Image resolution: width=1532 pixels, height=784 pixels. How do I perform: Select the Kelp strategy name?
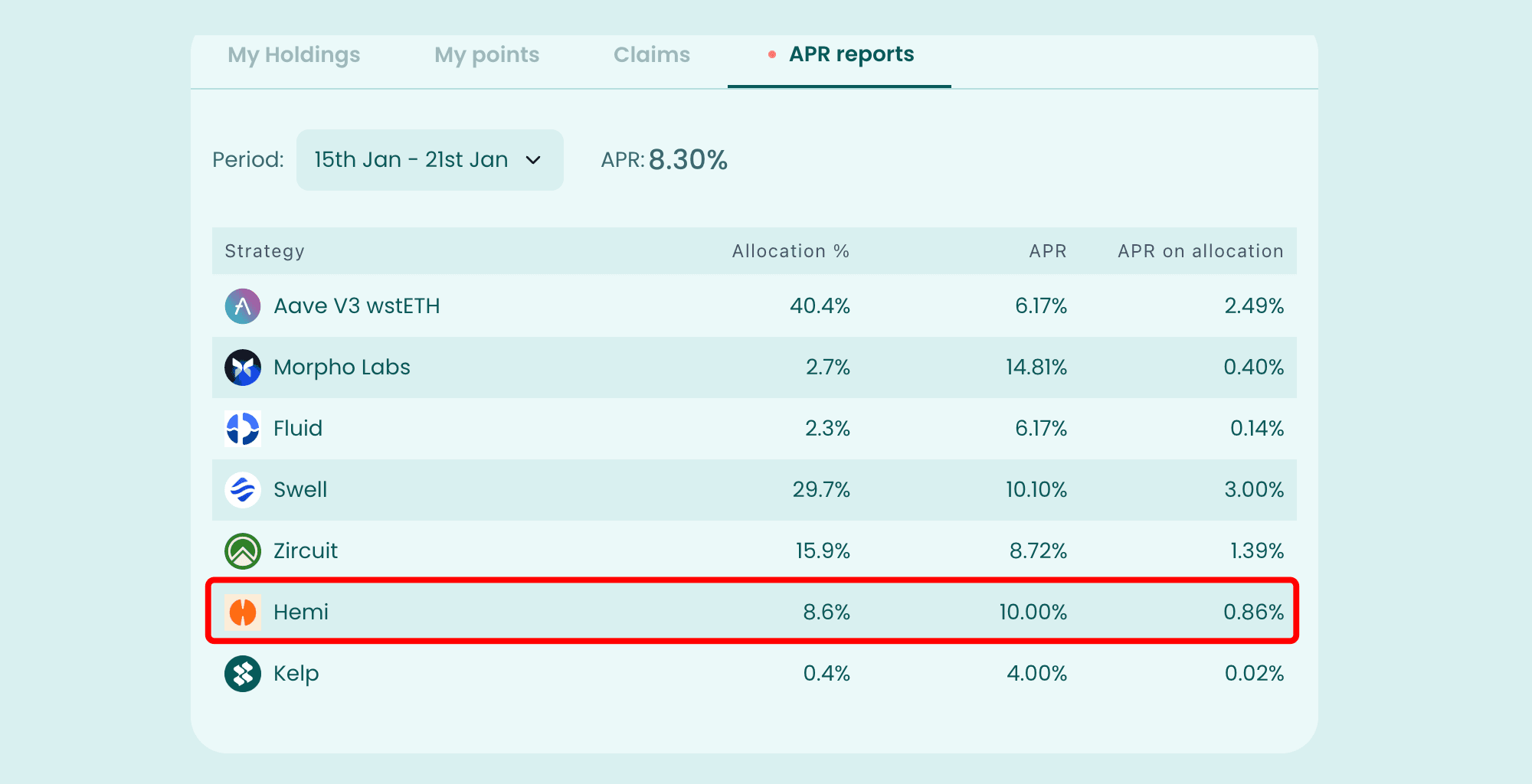click(296, 674)
